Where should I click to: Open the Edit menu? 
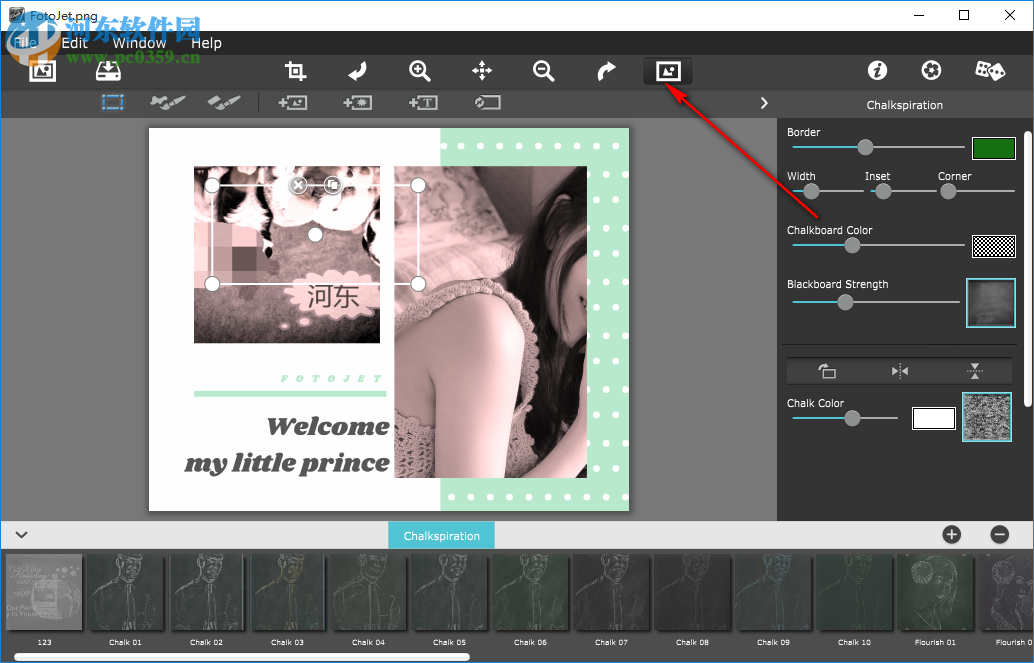click(x=75, y=43)
